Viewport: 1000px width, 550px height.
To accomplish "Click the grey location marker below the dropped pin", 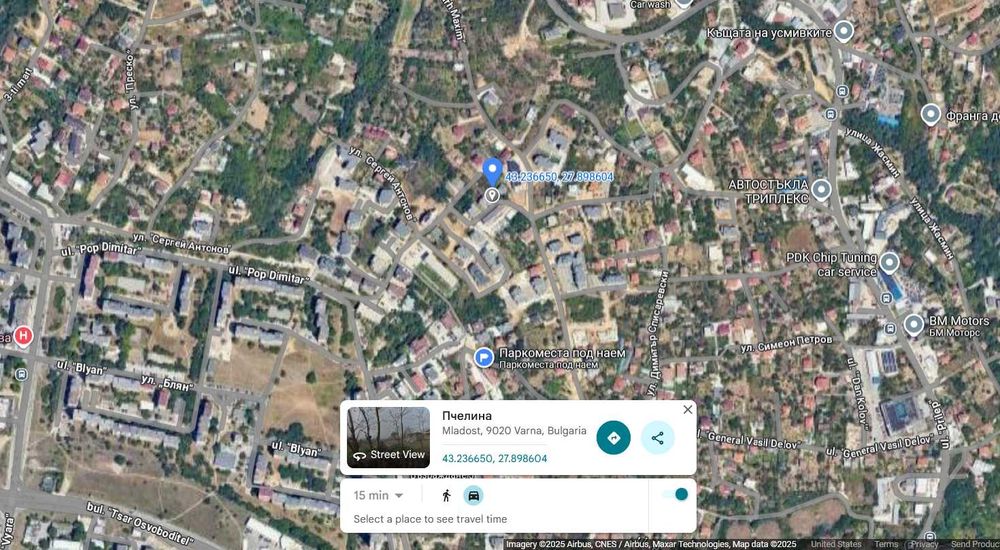I will 492,195.
